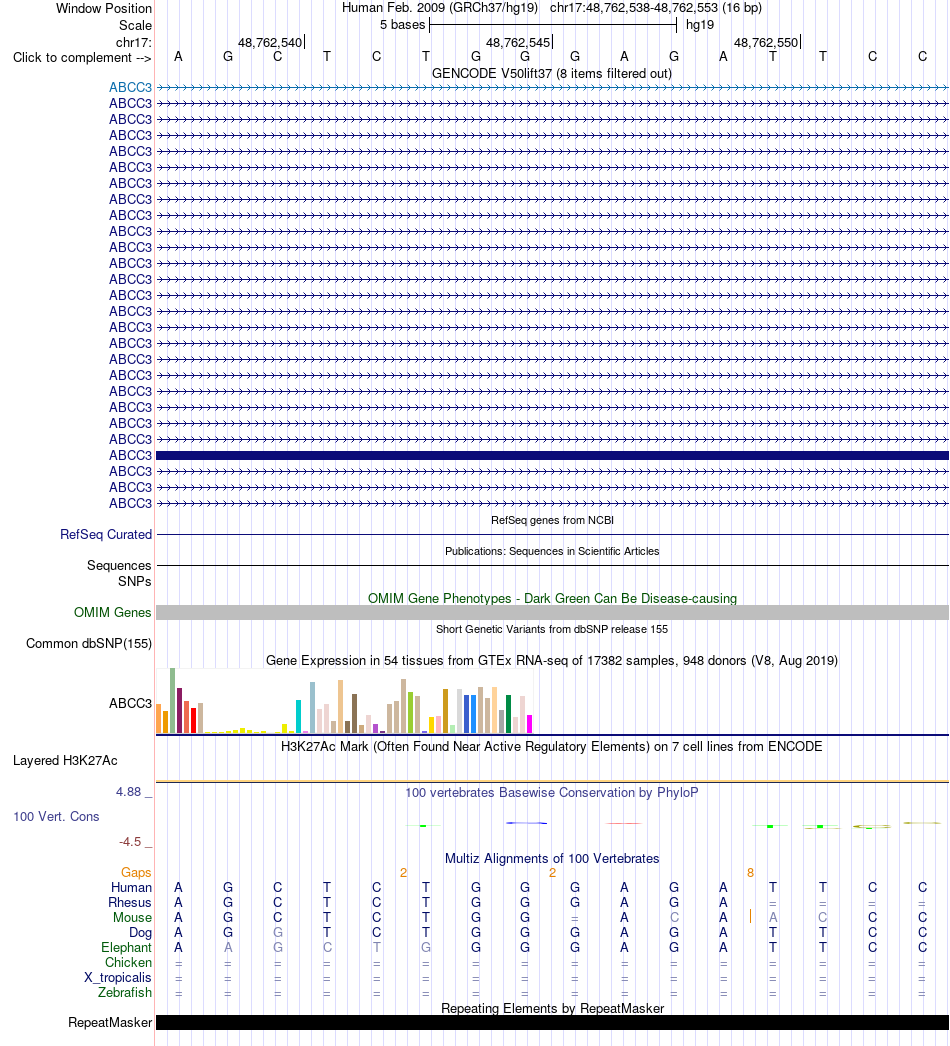This screenshot has width=950, height=1046.
Task: Click the ABCC3 label beside GTEx chart
Action: coord(130,703)
